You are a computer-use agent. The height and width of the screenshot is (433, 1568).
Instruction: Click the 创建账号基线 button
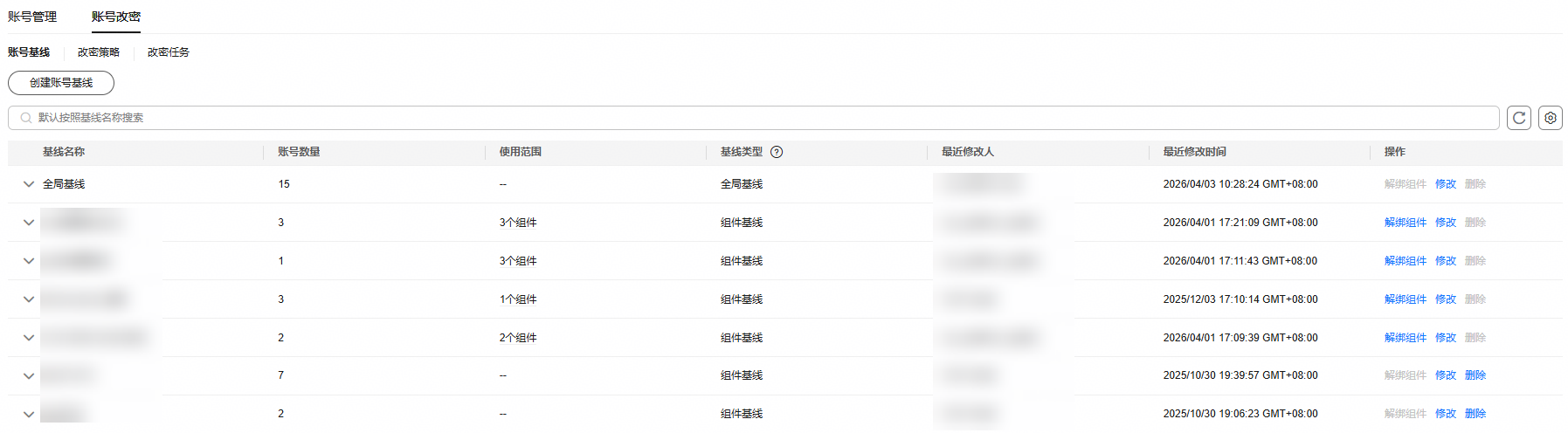pyautogui.click(x=61, y=83)
